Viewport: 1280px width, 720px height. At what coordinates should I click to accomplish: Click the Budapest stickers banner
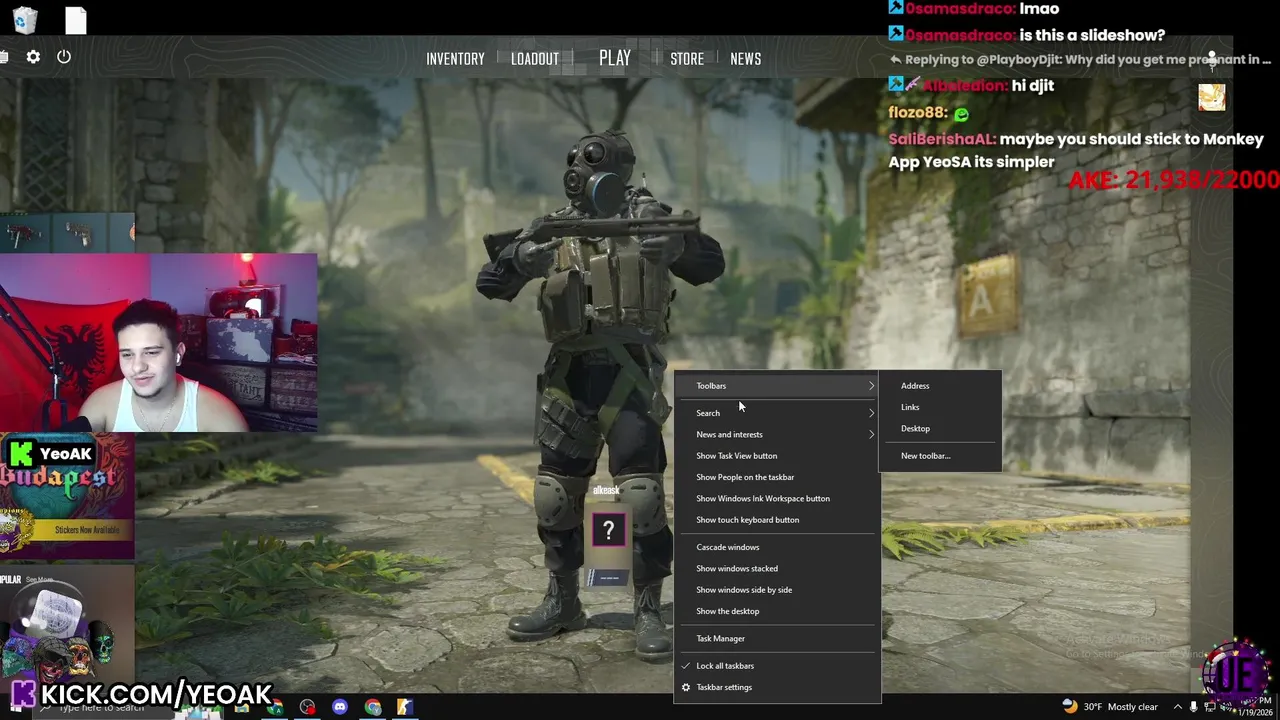pyautogui.click(x=67, y=496)
